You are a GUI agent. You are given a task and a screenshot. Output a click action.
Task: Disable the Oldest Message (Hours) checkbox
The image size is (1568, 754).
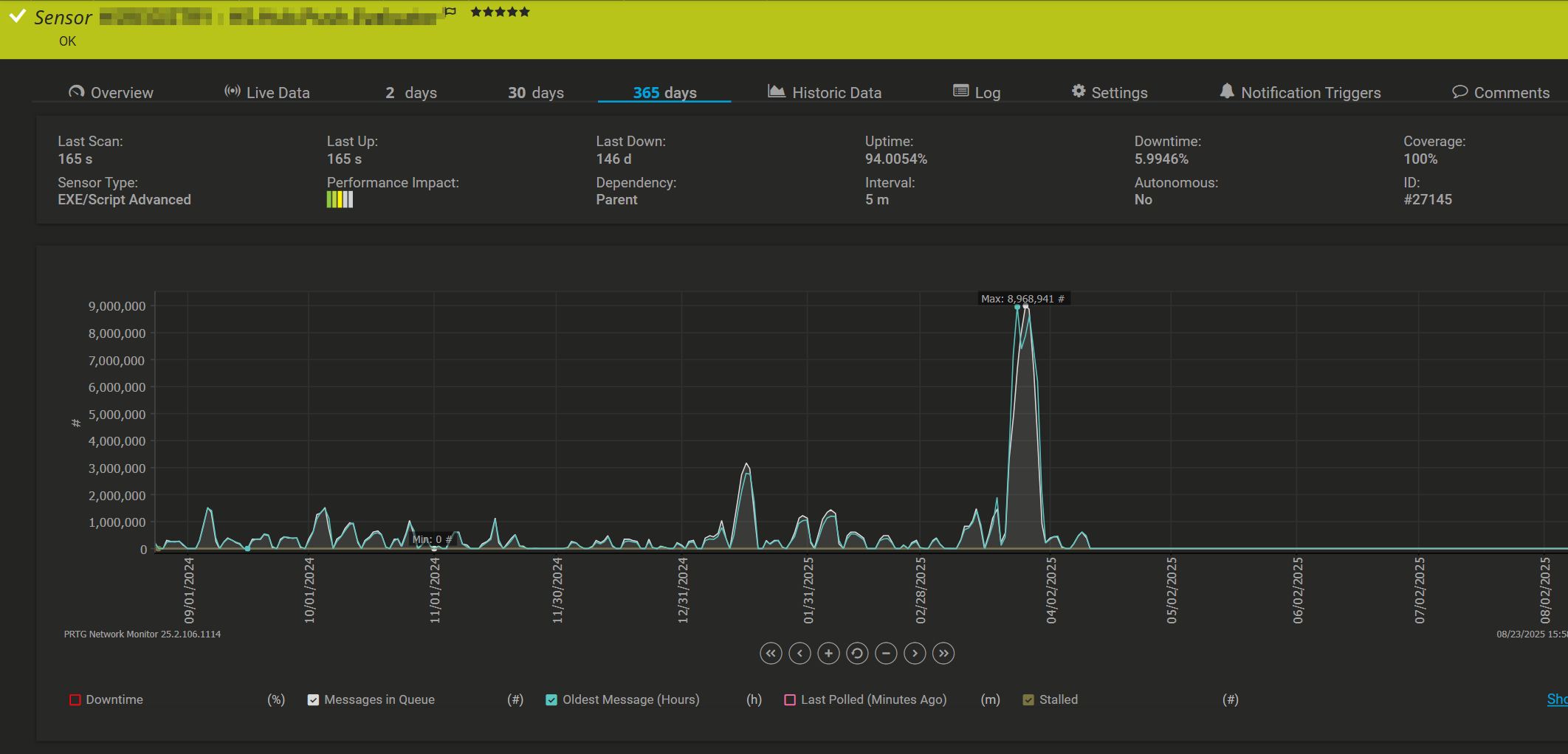(x=550, y=699)
